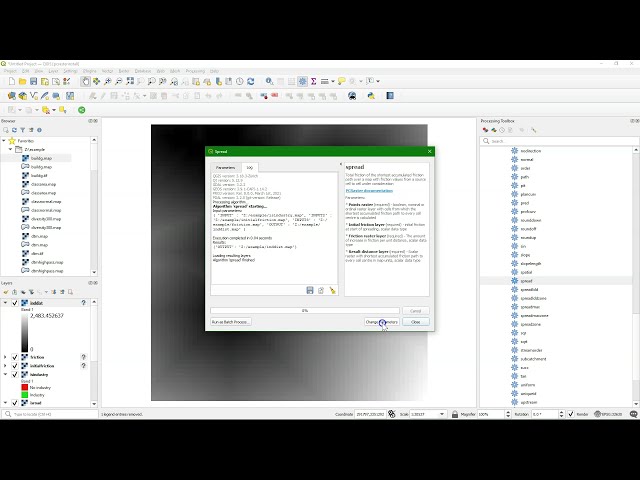Click Run as Batch Process button
This screenshot has height=480, width=640.
click(231, 322)
